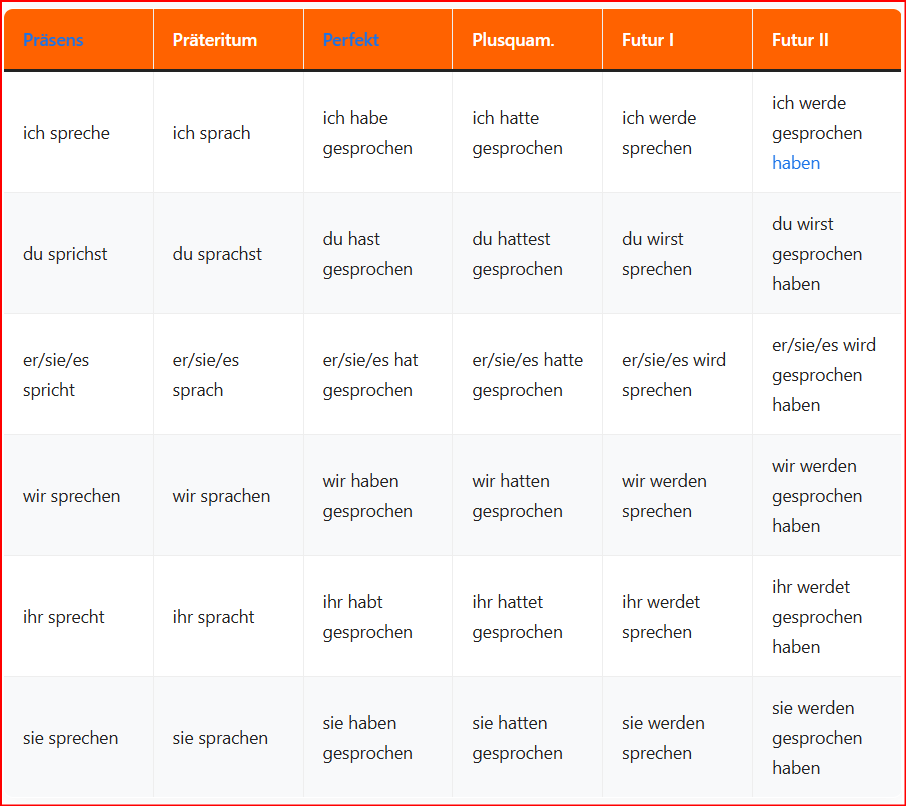Select the 'du sprachst' cell

click(217, 254)
